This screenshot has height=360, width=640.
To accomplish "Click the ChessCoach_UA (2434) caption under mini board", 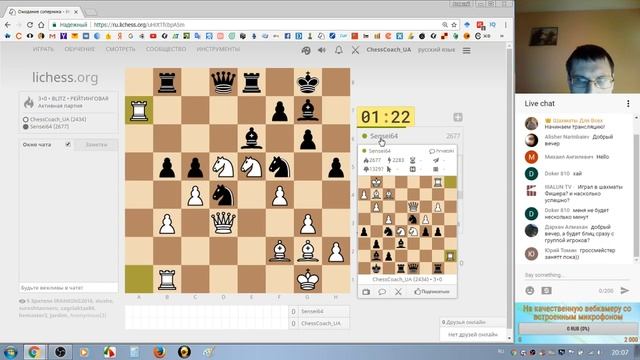I will [x=407, y=280].
